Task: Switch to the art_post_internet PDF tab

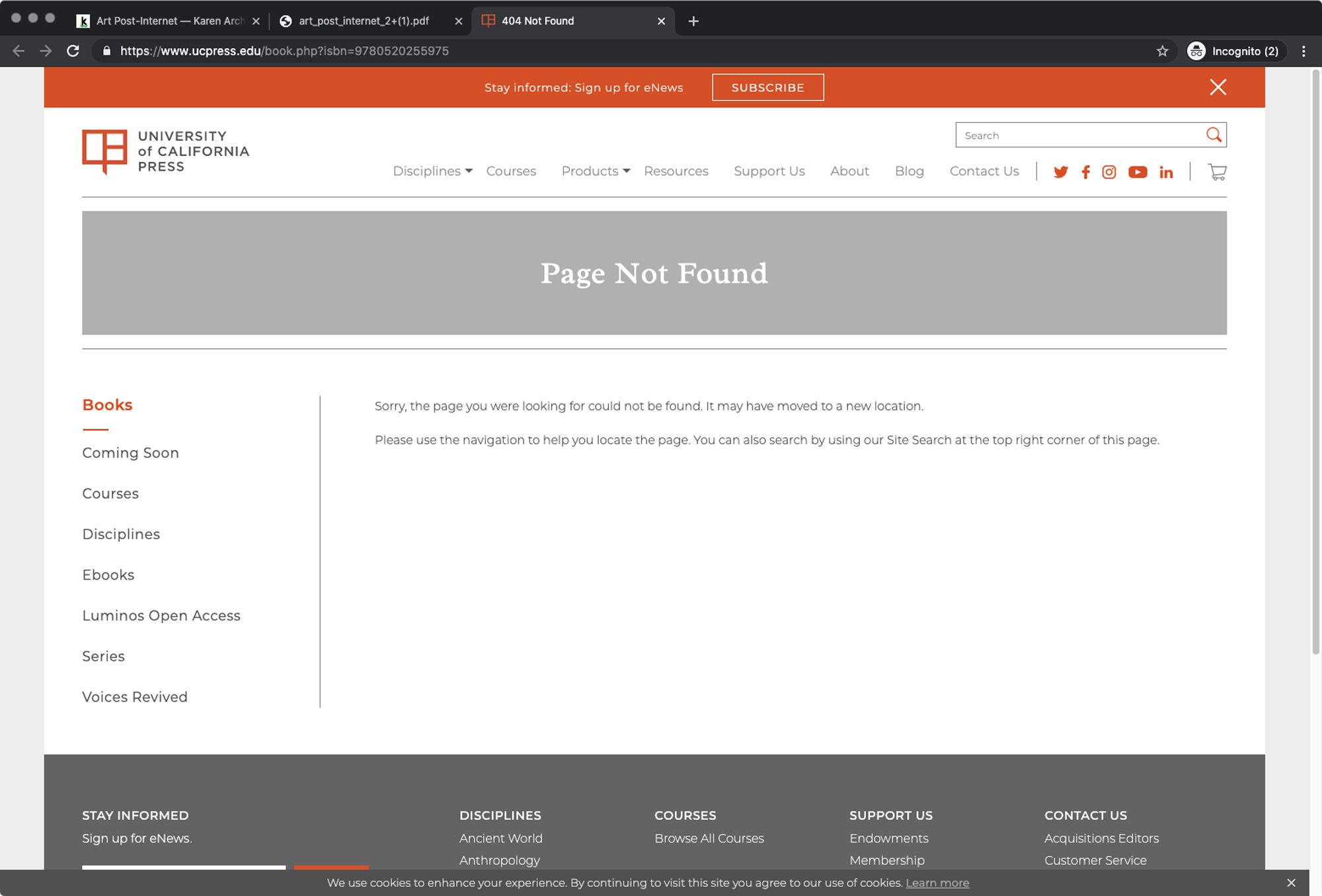Action: pyautogui.click(x=364, y=21)
